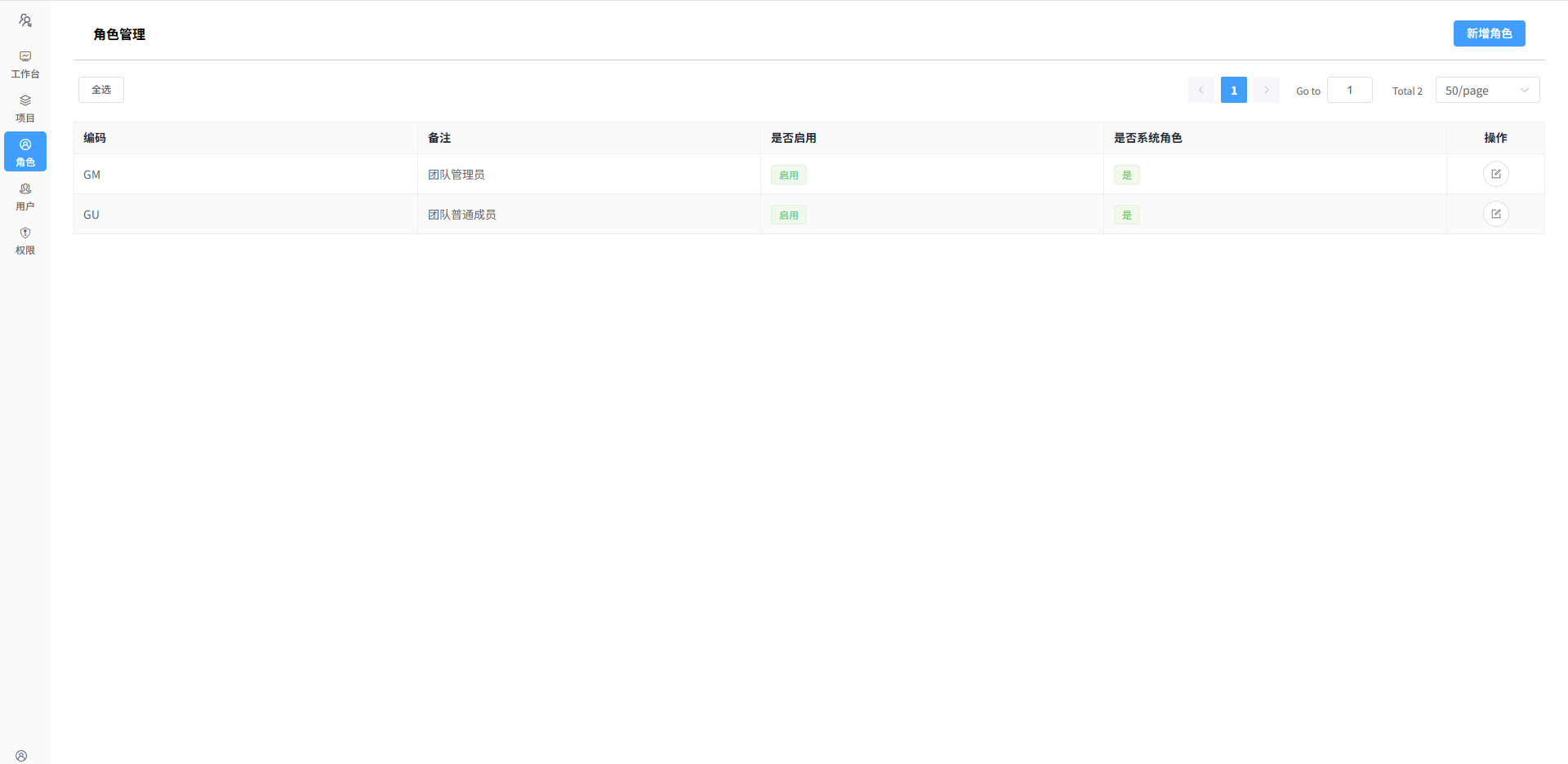Viewport: 1568px width, 764px height.
Task: Go to 项目 projects in sidebar
Action: click(25, 109)
